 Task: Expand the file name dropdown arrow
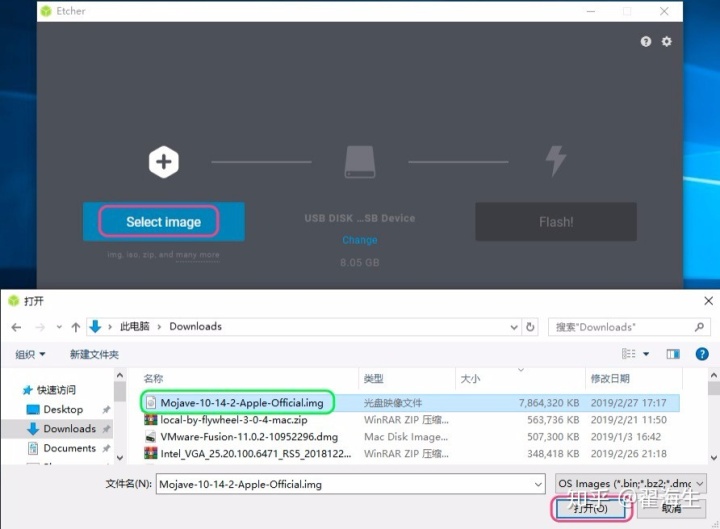click(538, 484)
